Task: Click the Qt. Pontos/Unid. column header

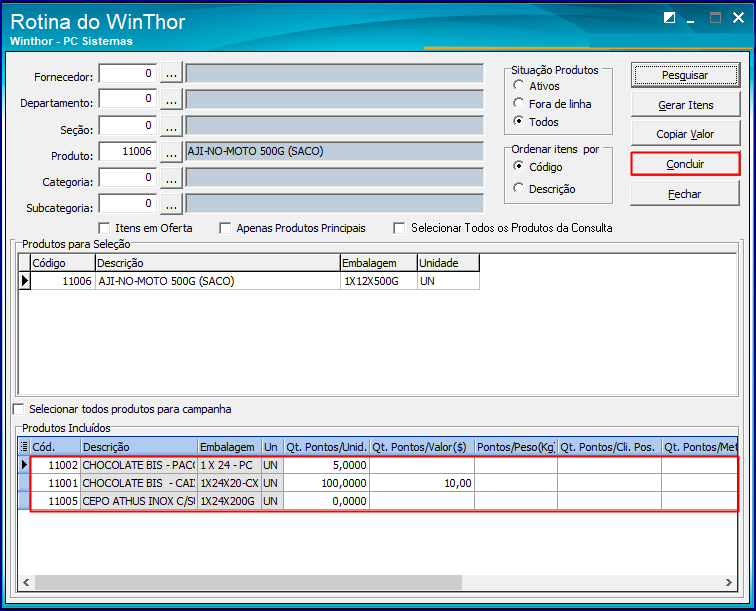Action: [x=326, y=447]
